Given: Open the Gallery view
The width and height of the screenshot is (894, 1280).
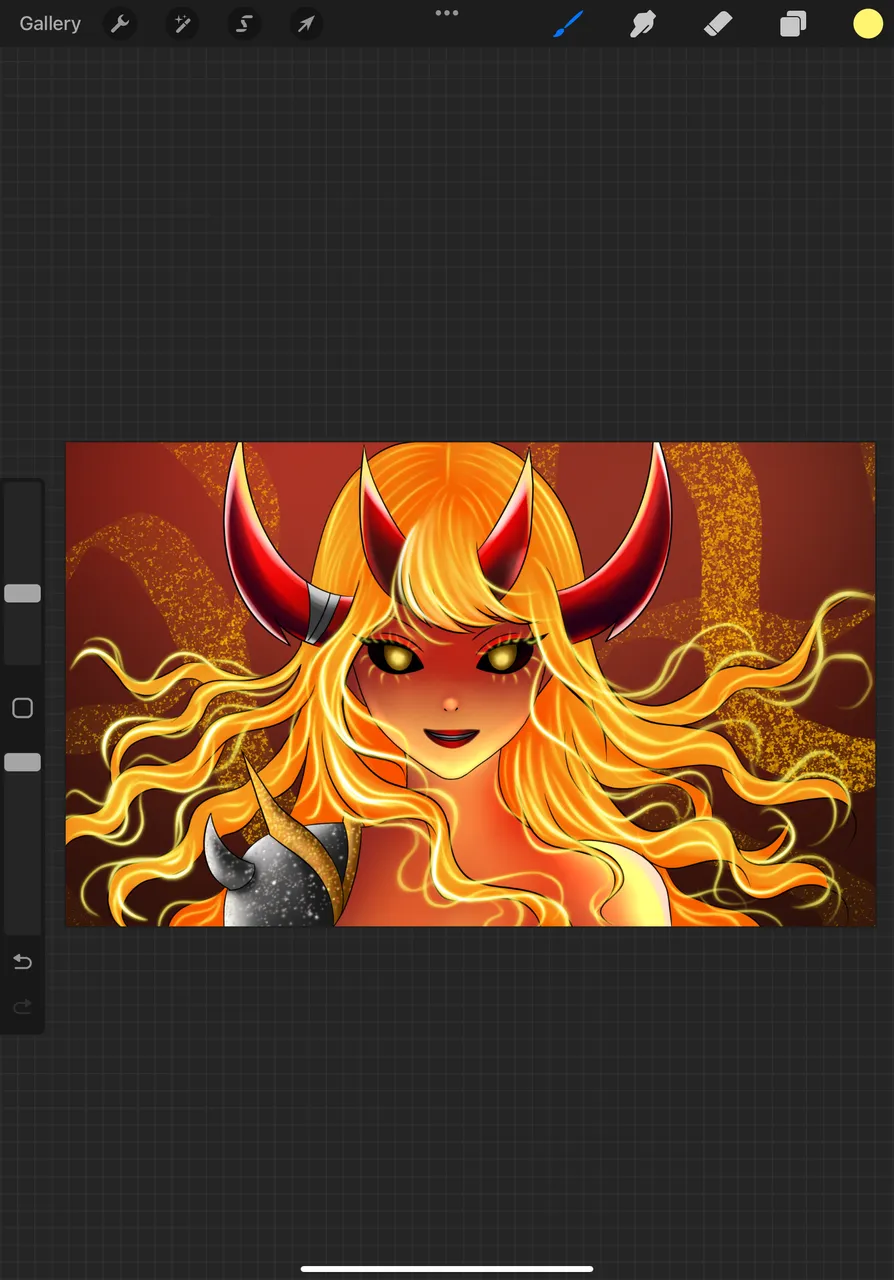Looking at the screenshot, I should click(x=50, y=24).
